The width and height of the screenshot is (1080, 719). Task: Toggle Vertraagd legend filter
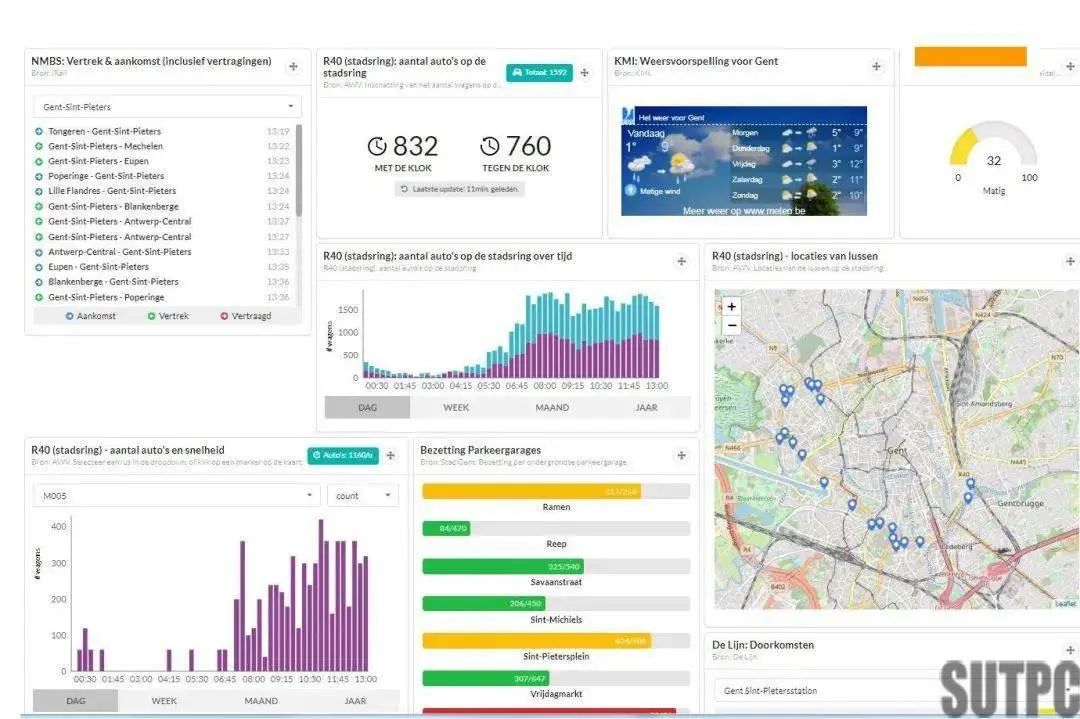[x=246, y=316]
